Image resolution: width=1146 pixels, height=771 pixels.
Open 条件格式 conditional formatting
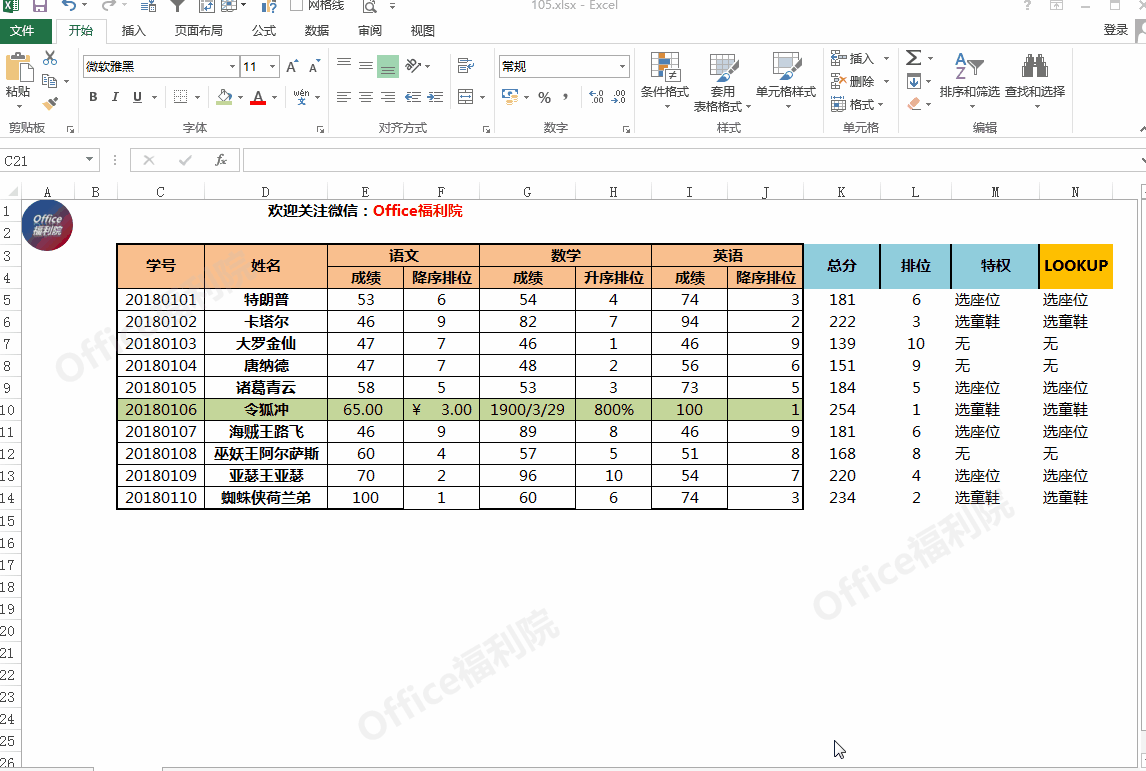click(x=665, y=81)
